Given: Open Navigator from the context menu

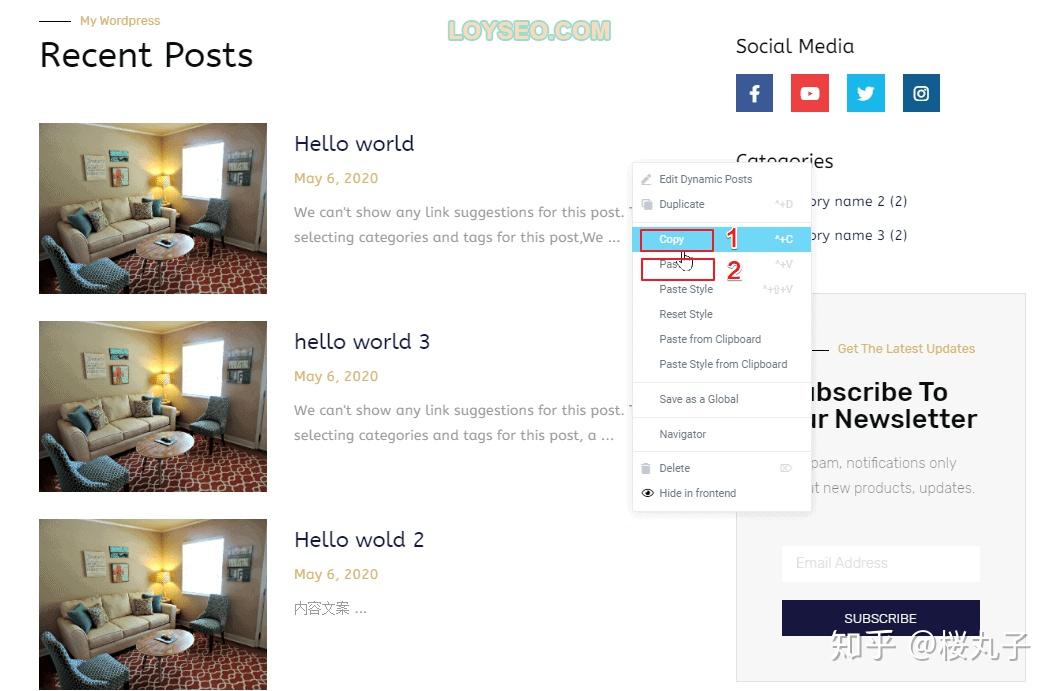Looking at the screenshot, I should tap(682, 435).
